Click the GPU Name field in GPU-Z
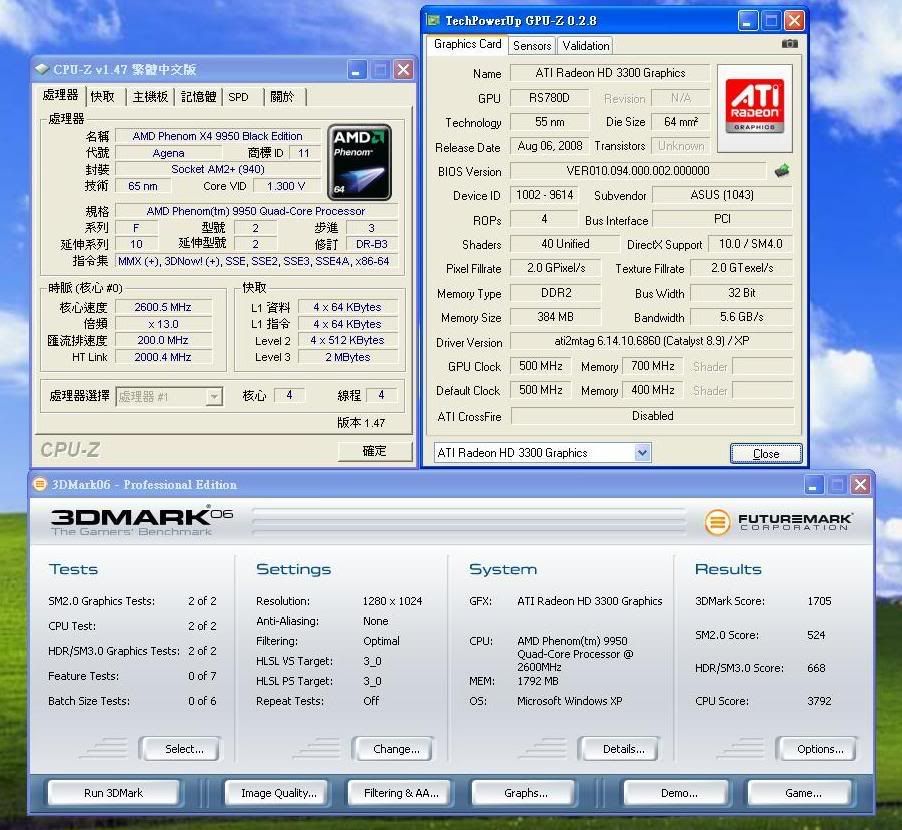Image resolution: width=902 pixels, height=830 pixels. coord(610,73)
